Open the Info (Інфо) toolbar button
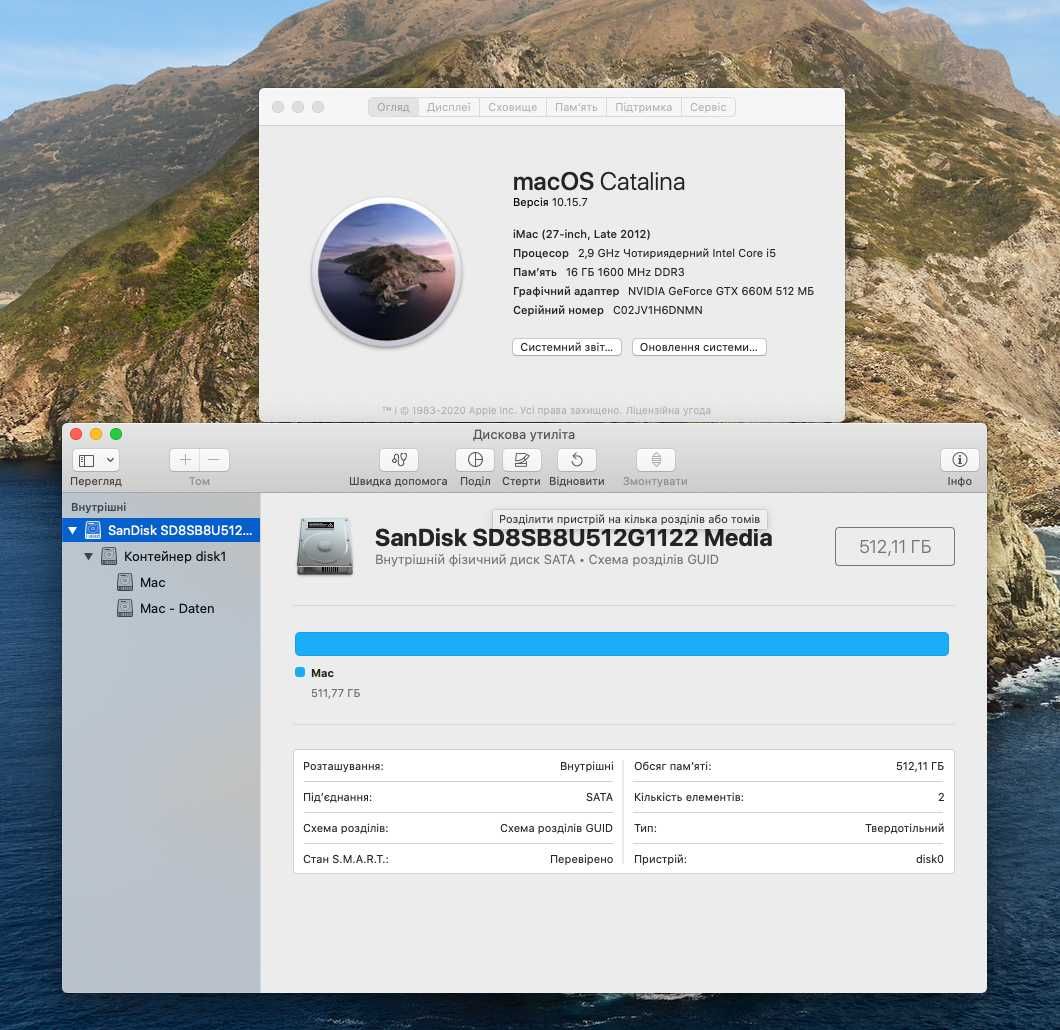The image size is (1060, 1030). [x=959, y=460]
